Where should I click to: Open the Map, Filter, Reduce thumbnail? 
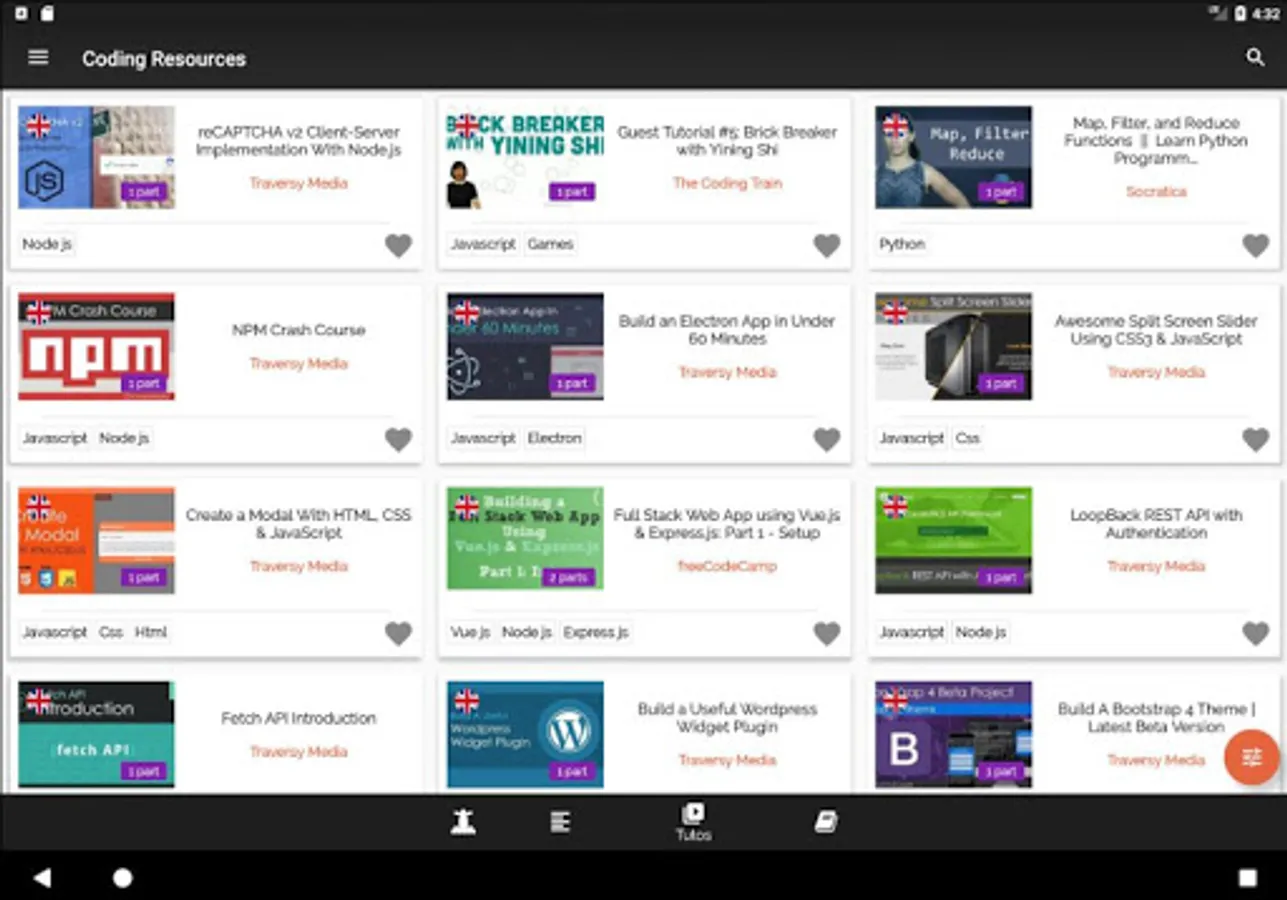953,157
